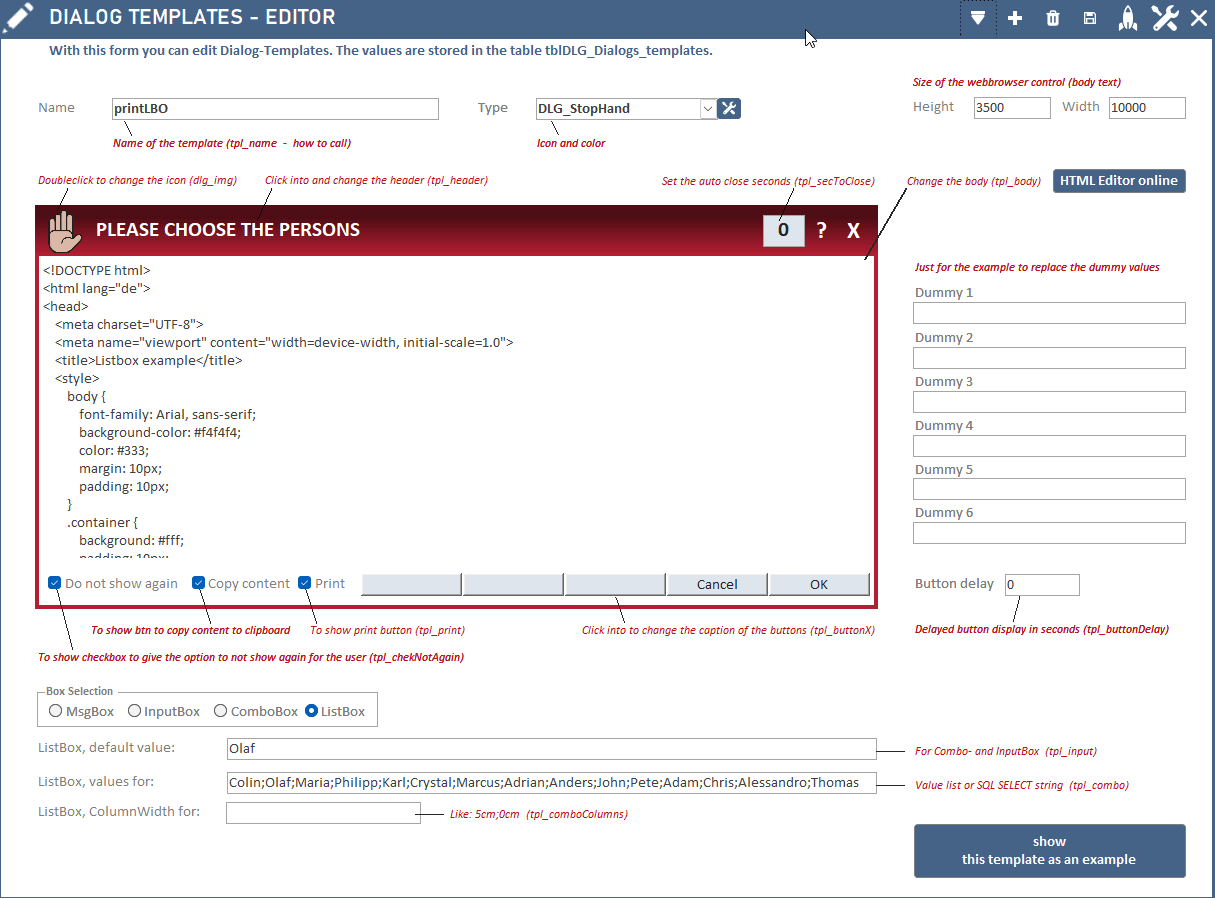Toggle the Copy content checkbox
Viewport: 1215px width, 898px height.
pyautogui.click(x=198, y=583)
